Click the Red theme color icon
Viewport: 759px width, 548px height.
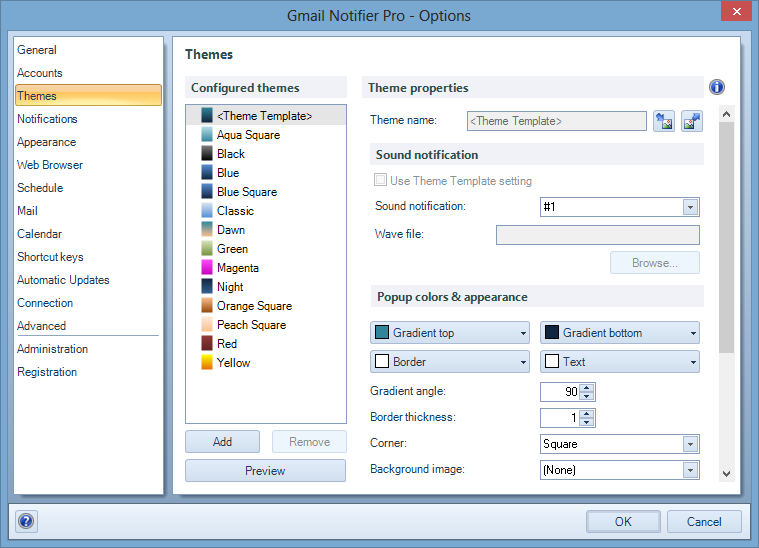pos(207,343)
